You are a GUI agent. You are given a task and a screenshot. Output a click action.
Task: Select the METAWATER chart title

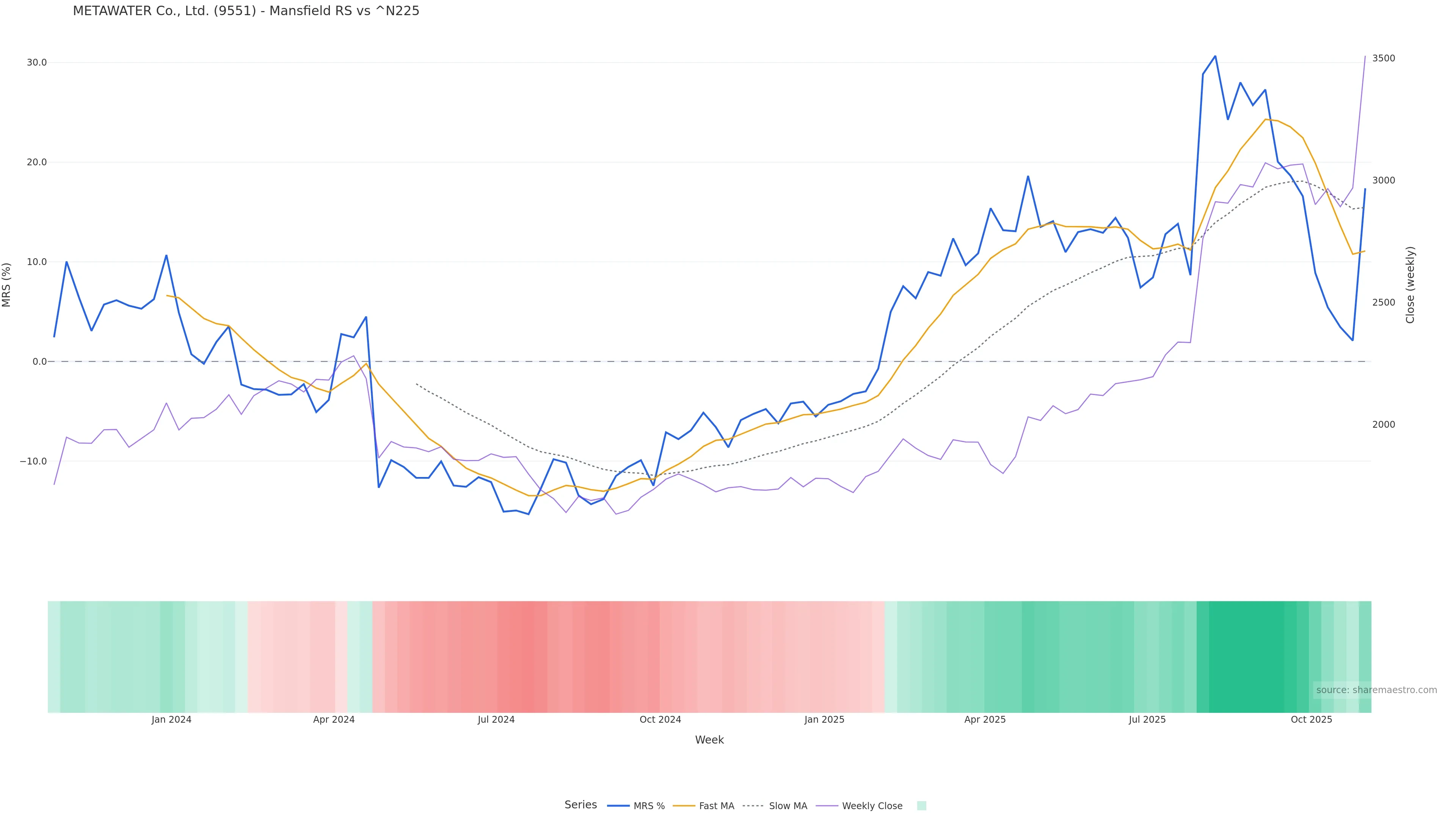pyautogui.click(x=246, y=11)
